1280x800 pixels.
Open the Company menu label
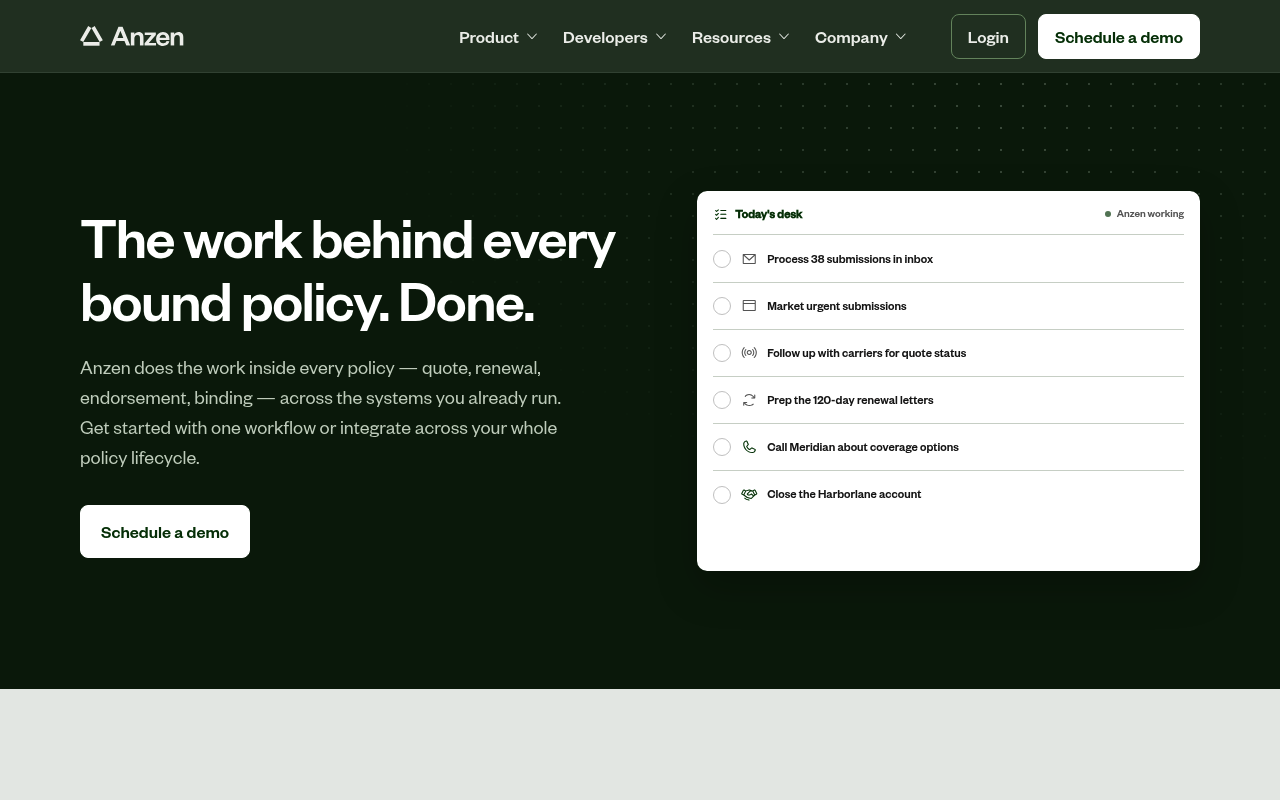[851, 37]
